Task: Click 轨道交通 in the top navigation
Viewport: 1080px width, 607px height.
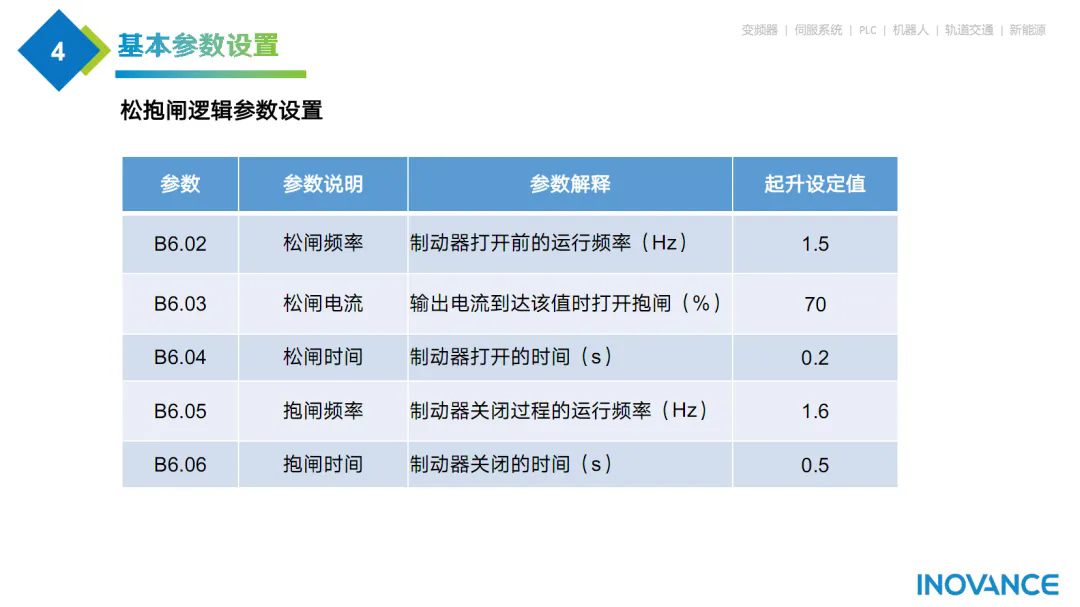Action: (x=969, y=30)
